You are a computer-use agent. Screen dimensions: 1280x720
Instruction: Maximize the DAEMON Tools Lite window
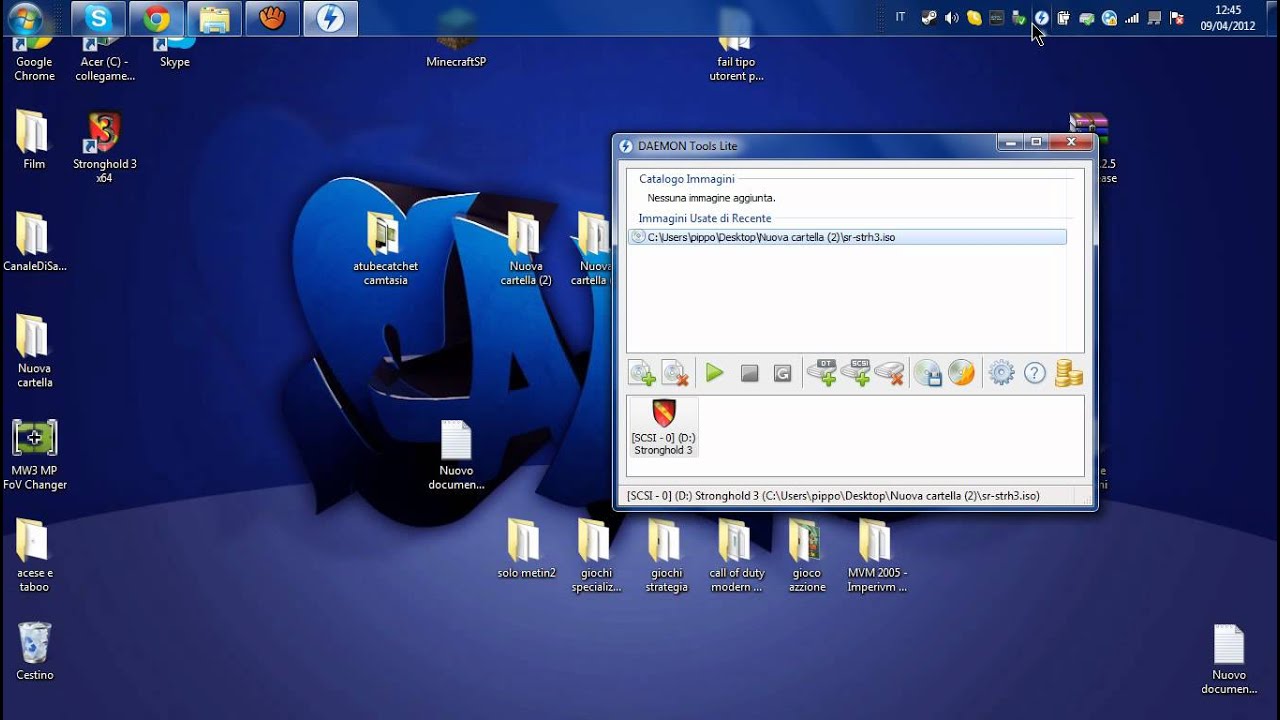coord(1036,143)
